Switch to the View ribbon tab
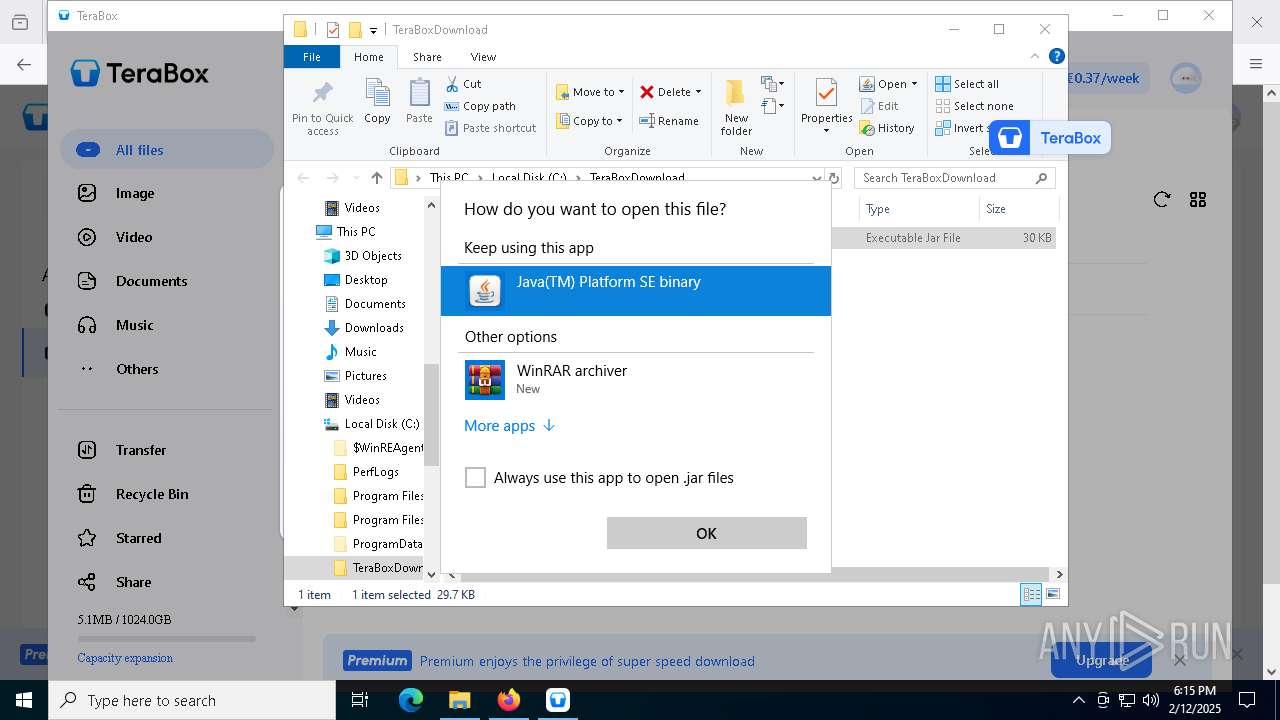Screen dimensions: 1280x720 pos(483,57)
